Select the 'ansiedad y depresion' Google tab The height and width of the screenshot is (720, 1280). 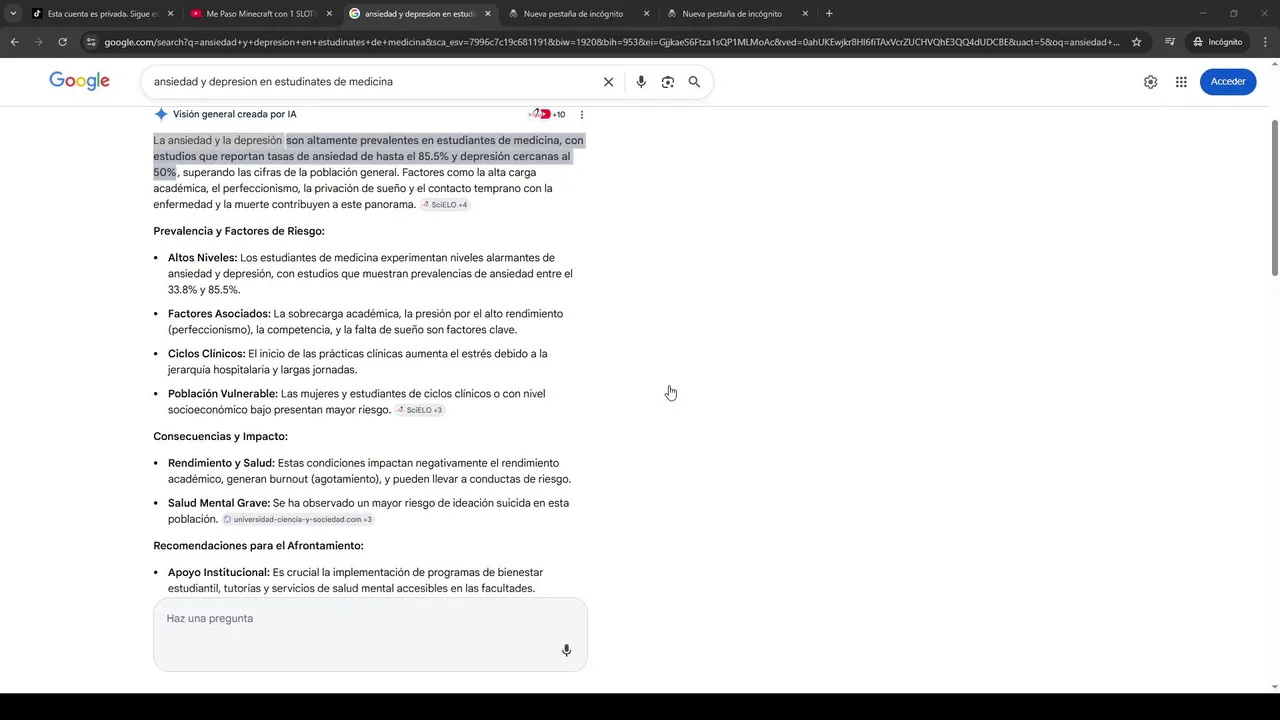click(x=420, y=14)
